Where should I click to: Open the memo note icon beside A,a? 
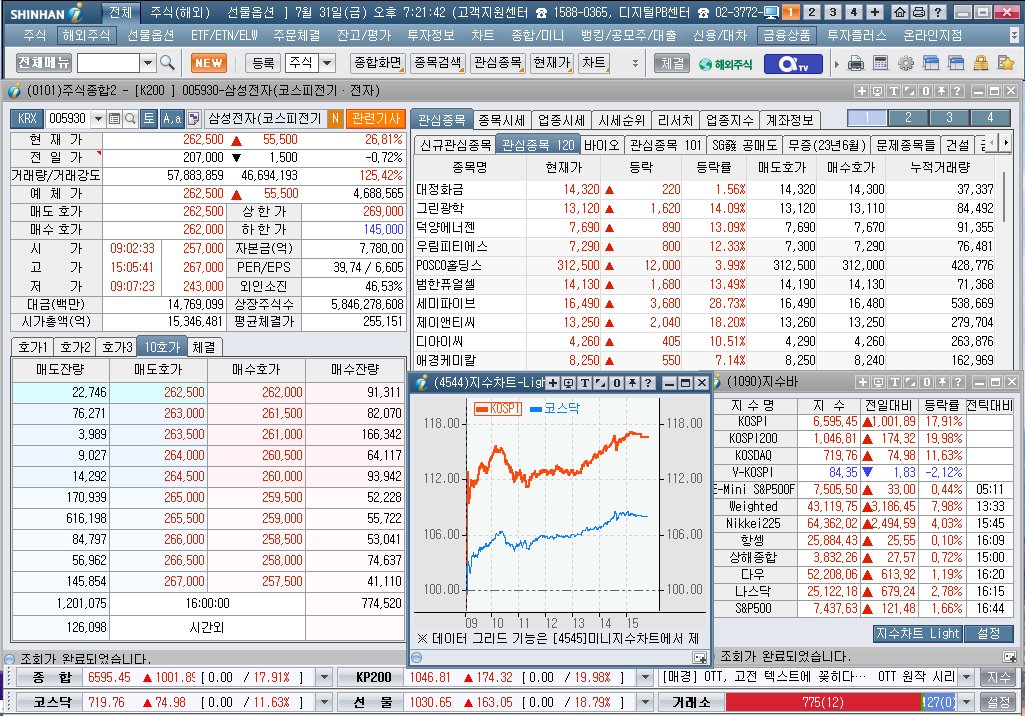(x=193, y=118)
